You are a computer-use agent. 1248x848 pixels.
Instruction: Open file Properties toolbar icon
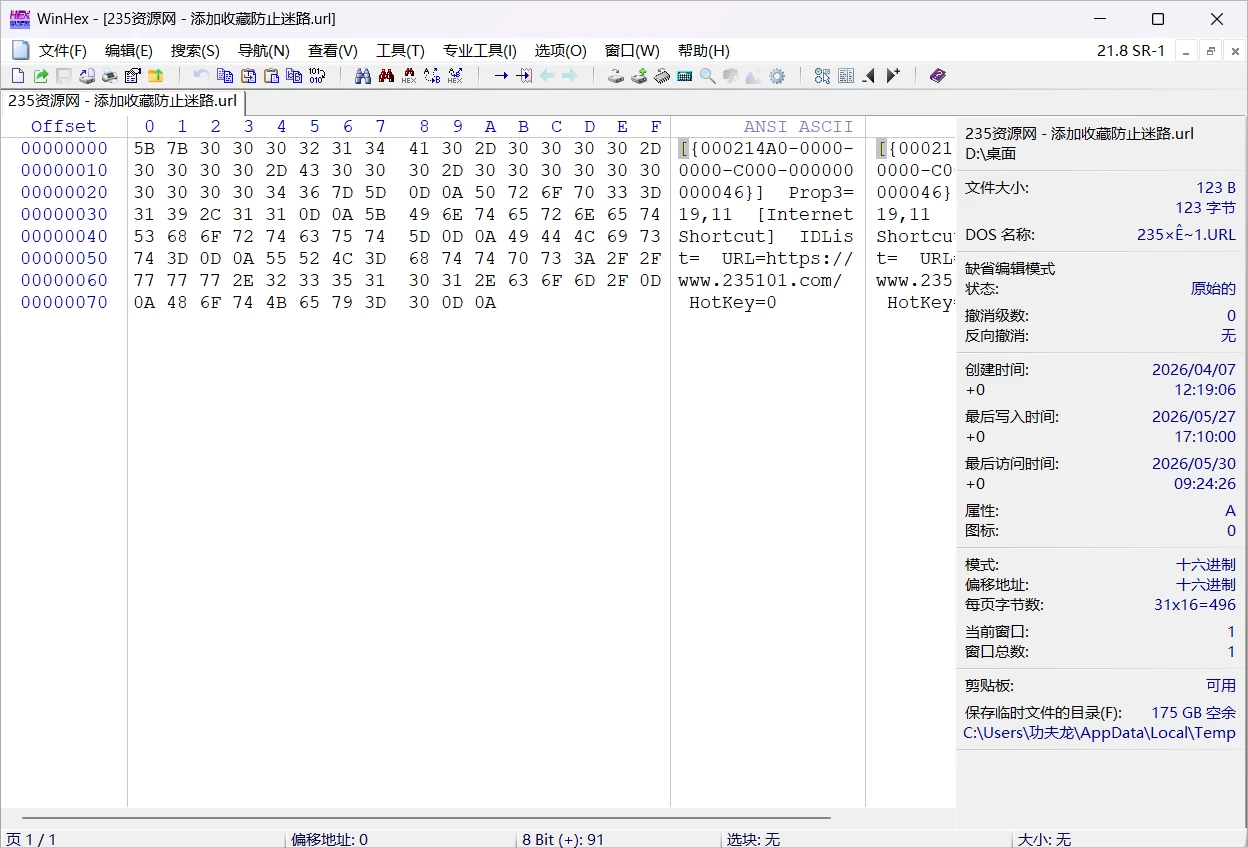pyautogui.click(x=132, y=76)
